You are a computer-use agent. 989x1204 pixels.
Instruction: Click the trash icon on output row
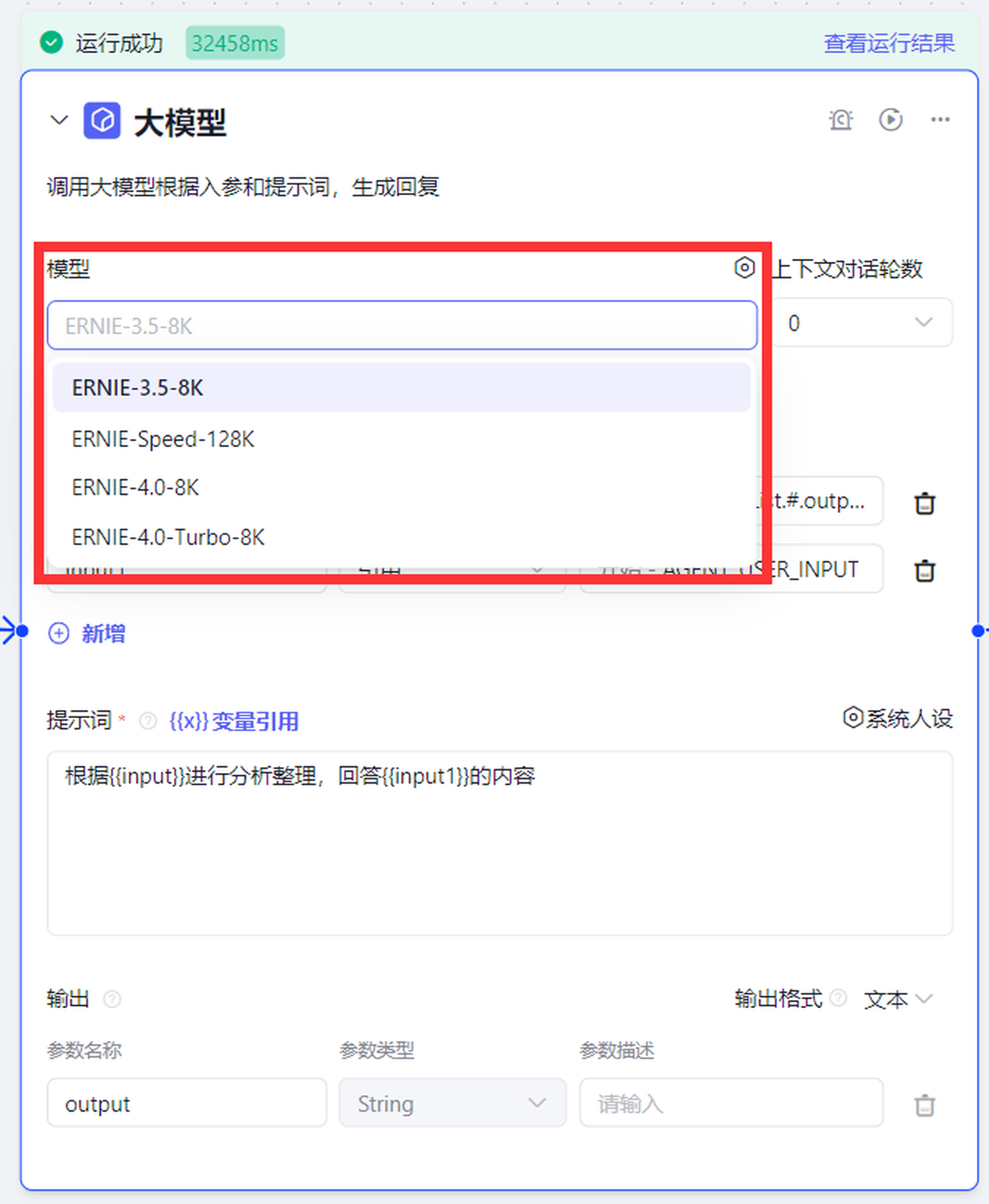coord(925,1105)
